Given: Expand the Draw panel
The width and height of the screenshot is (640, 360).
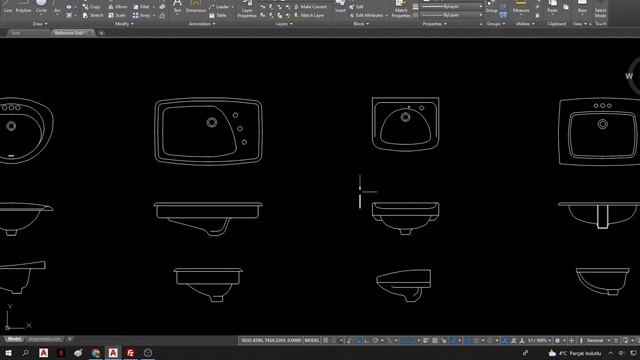Looking at the screenshot, I should click(x=40, y=24).
